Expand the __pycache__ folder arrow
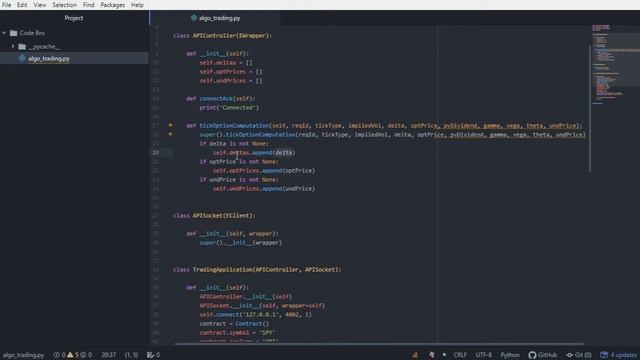The image size is (640, 360). point(13,46)
